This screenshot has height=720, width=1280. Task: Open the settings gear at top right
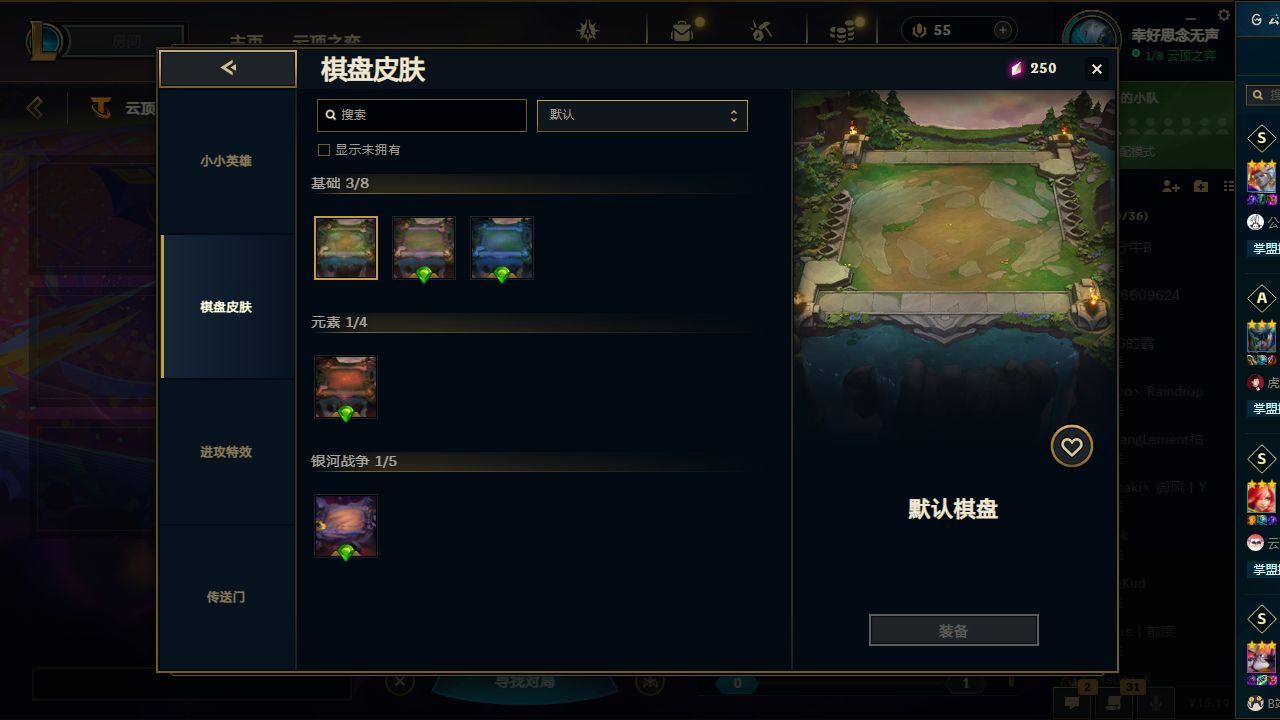tap(1223, 15)
